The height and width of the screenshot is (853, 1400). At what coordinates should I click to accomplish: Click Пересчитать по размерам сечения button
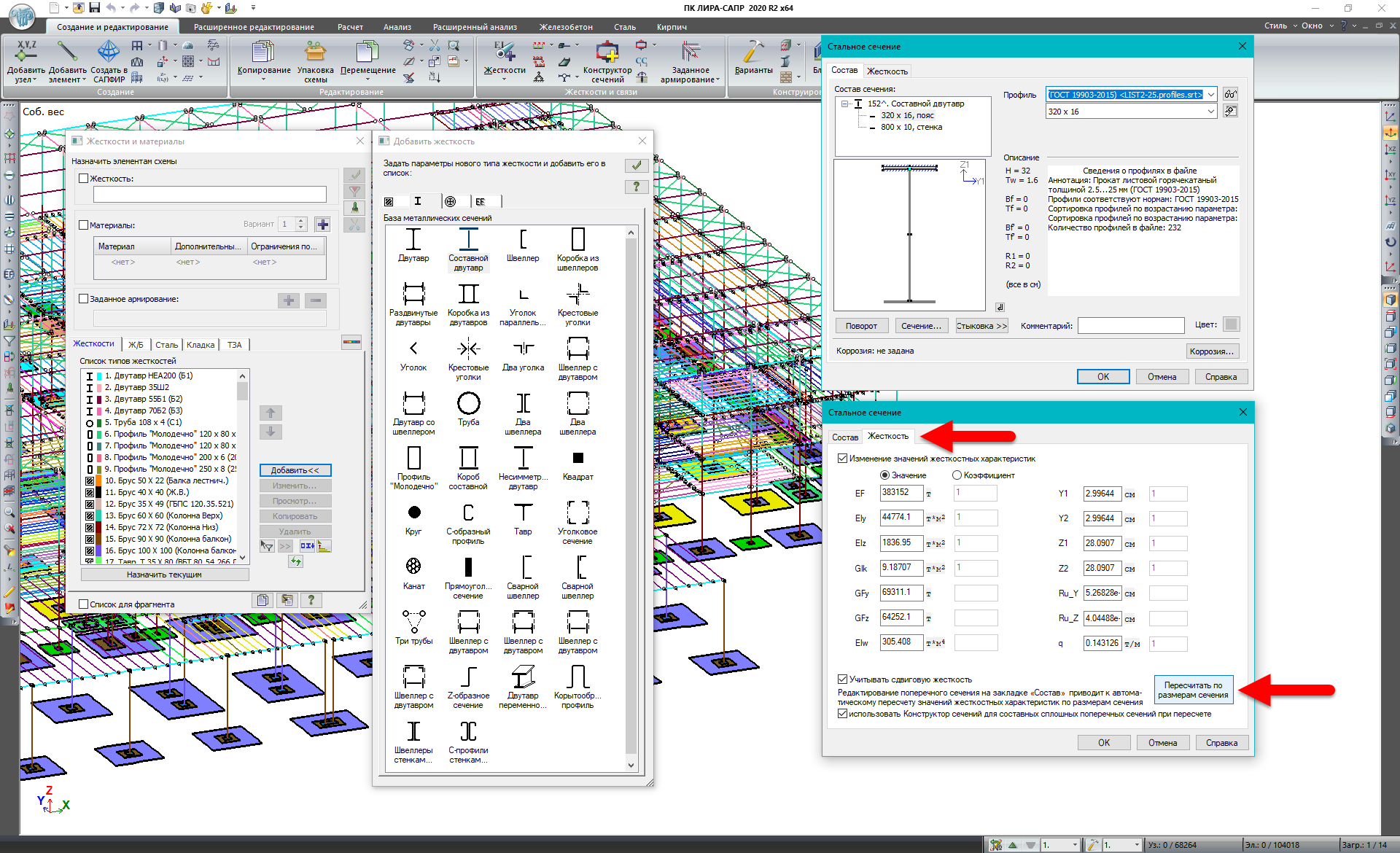coord(1193,690)
